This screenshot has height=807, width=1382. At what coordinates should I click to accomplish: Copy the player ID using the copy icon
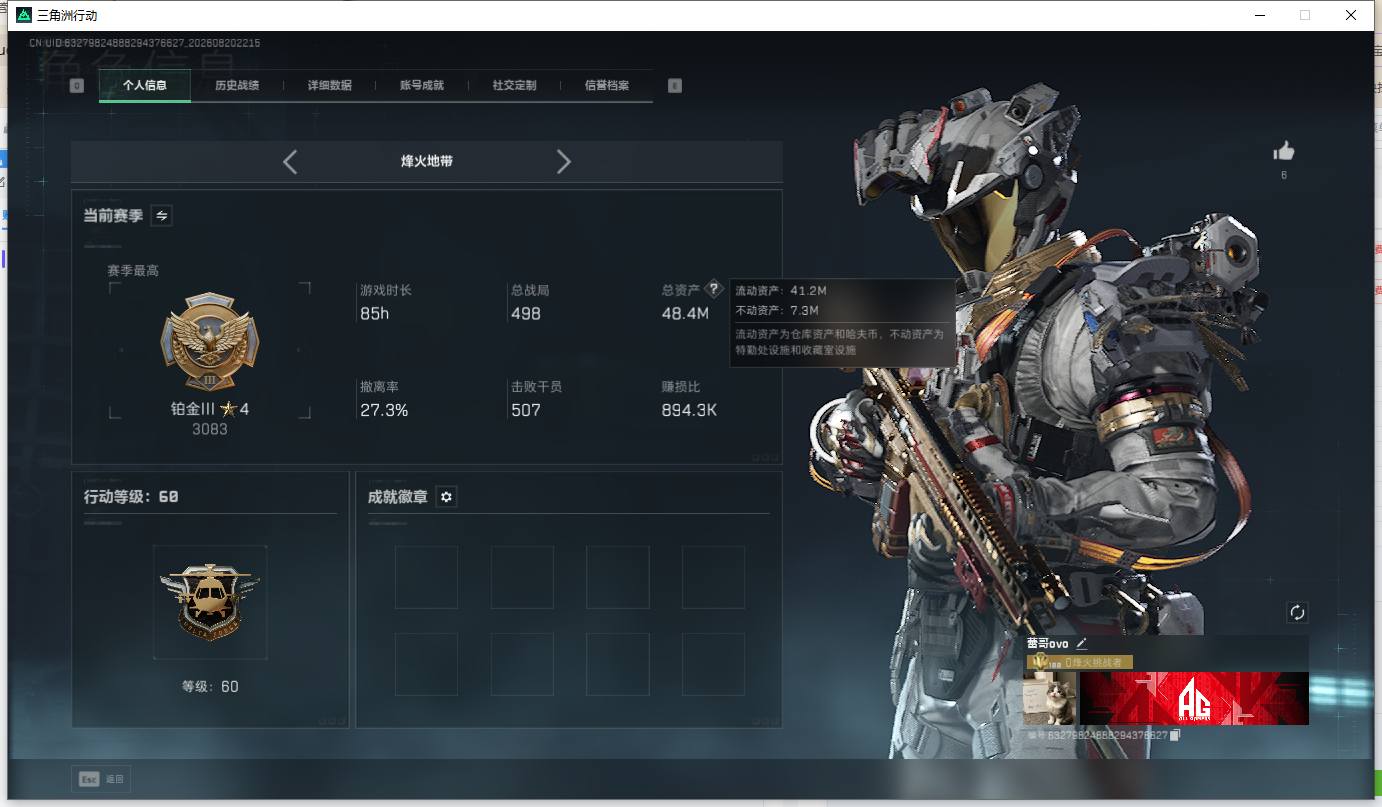[1175, 735]
